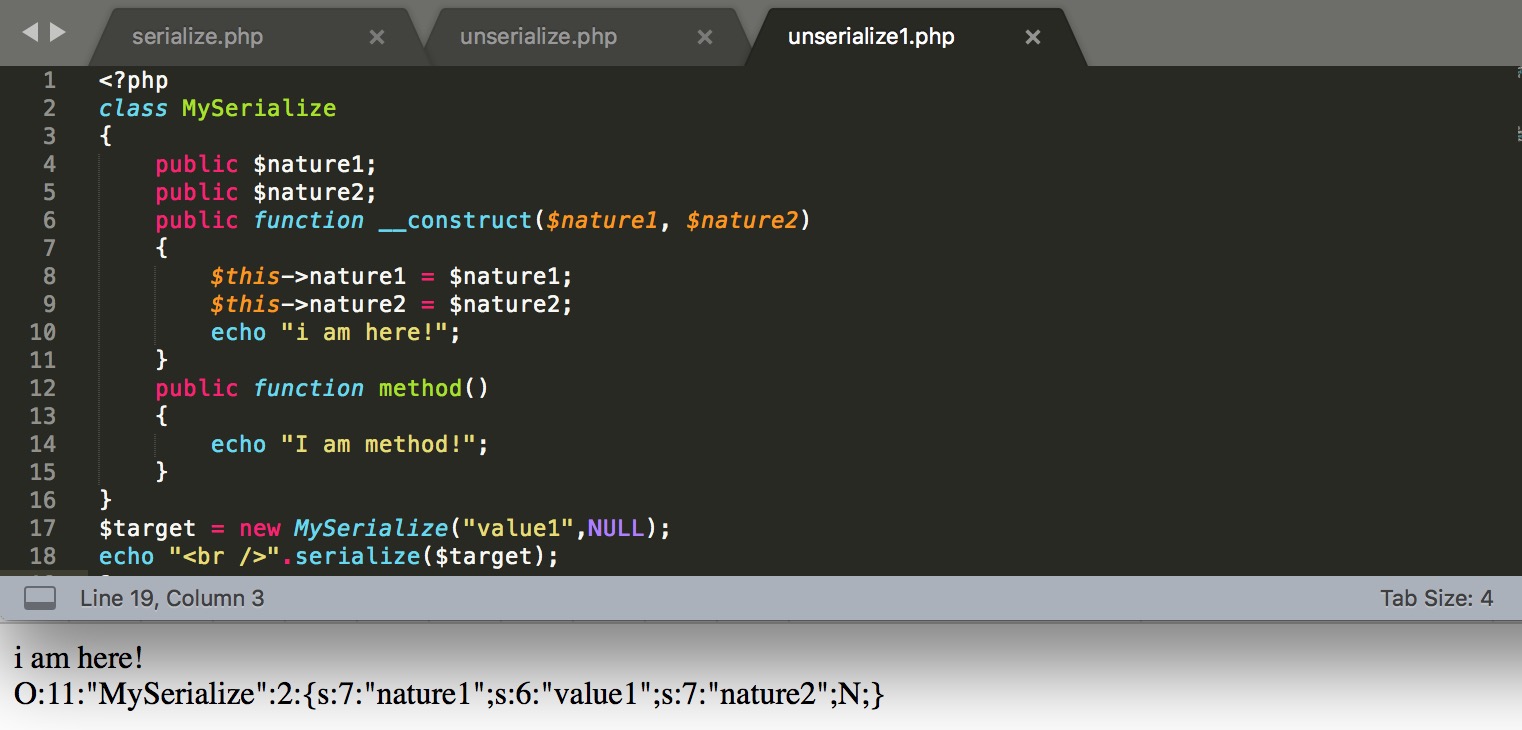Image resolution: width=1522 pixels, height=730 pixels.
Task: Close the serialize.php tab
Action: (x=377, y=37)
